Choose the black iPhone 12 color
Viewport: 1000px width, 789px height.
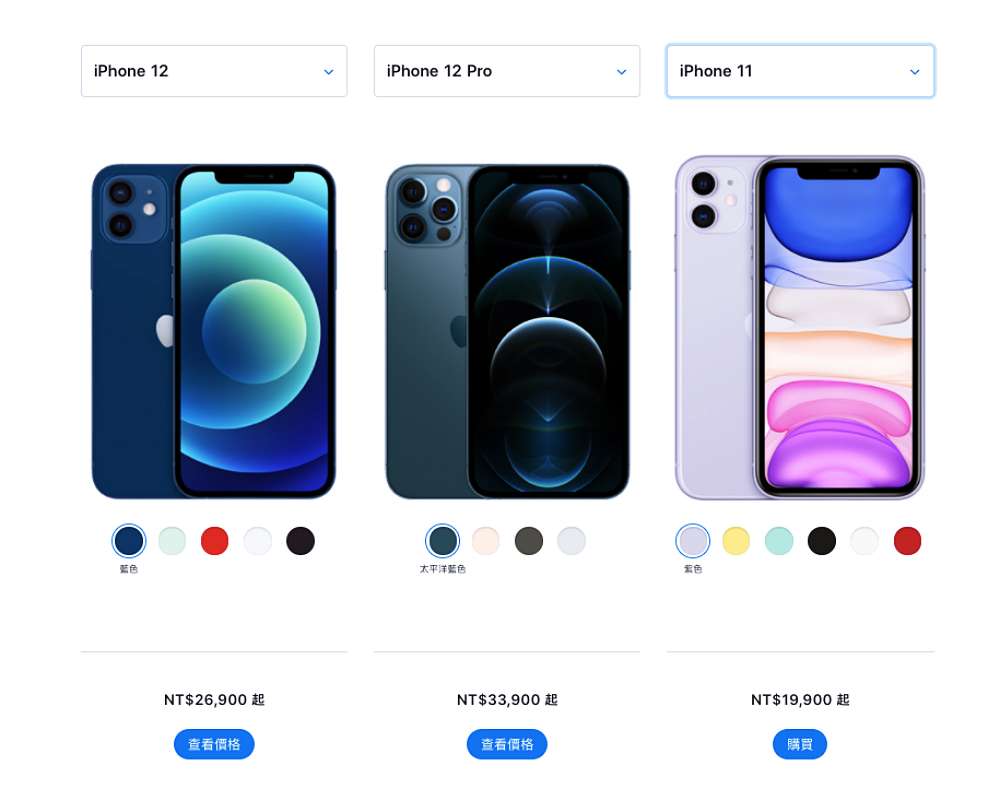coord(300,541)
